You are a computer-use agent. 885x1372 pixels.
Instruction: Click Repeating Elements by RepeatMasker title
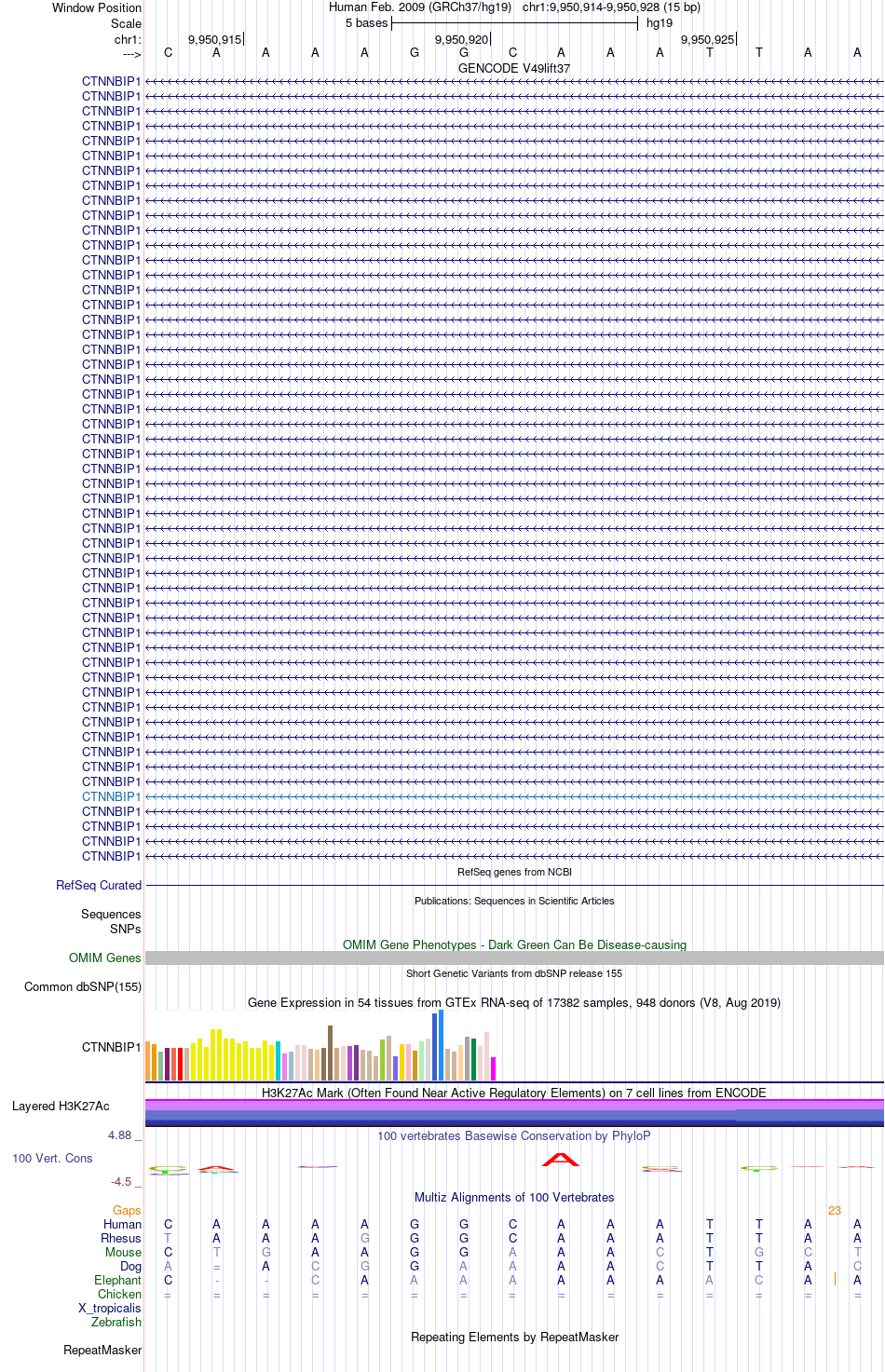514,1337
